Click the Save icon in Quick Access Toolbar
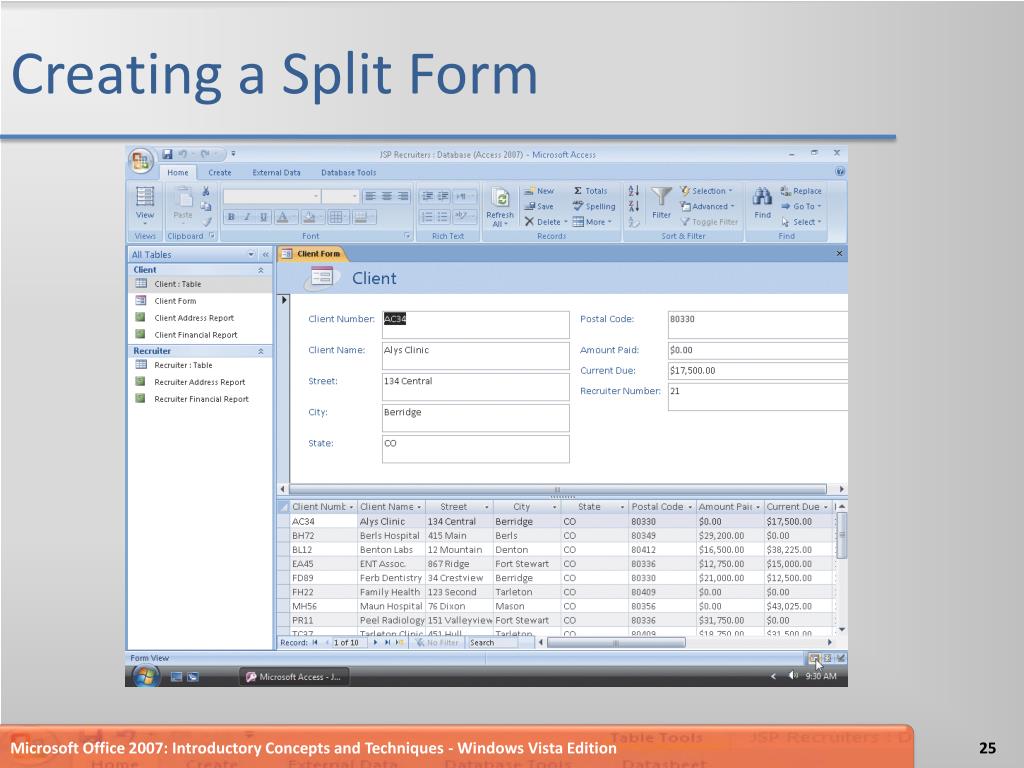The image size is (1024, 768). [167, 154]
